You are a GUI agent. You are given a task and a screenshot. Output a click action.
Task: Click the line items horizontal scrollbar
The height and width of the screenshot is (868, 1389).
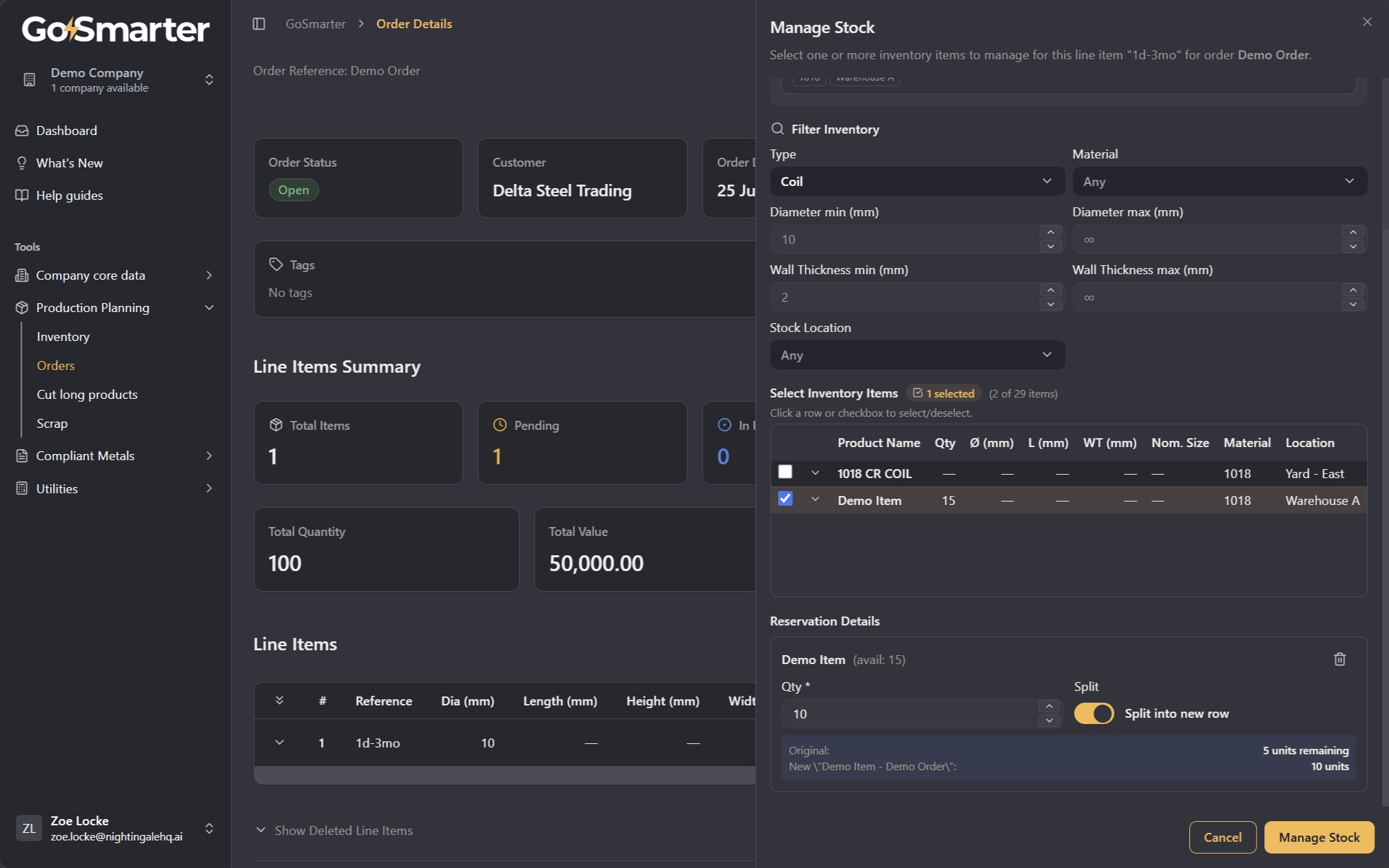(504, 775)
